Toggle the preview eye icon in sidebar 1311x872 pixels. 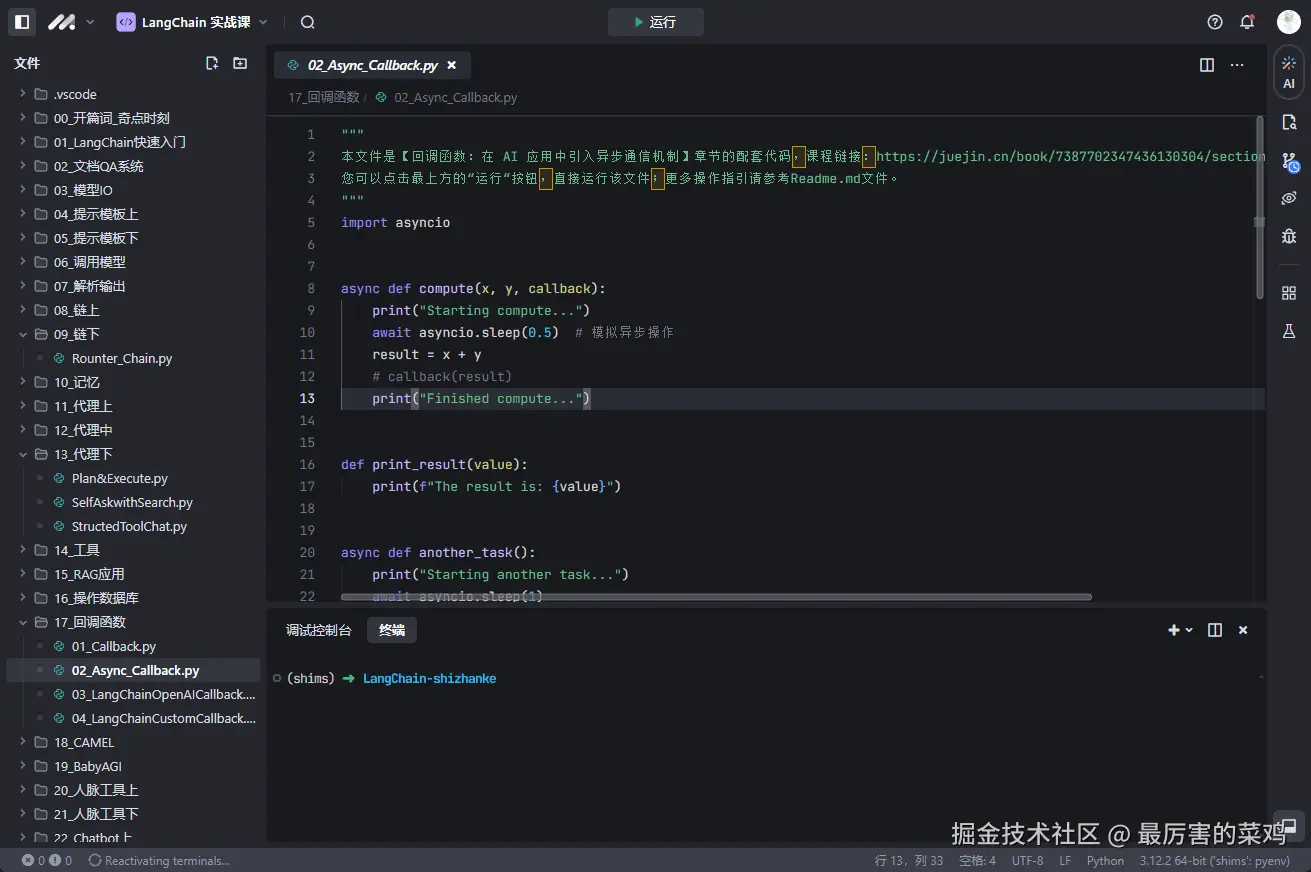pos(1288,198)
